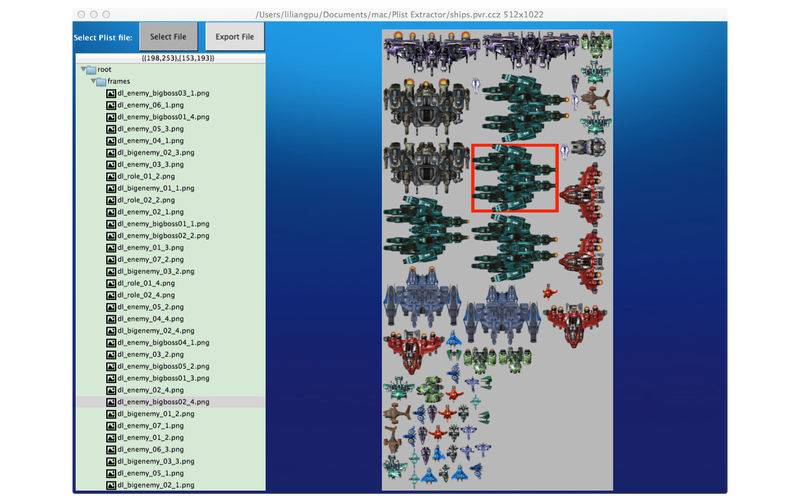Click image icon of dl_enemy_05_3.png
The height and width of the screenshot is (500, 800).
[x=111, y=129]
